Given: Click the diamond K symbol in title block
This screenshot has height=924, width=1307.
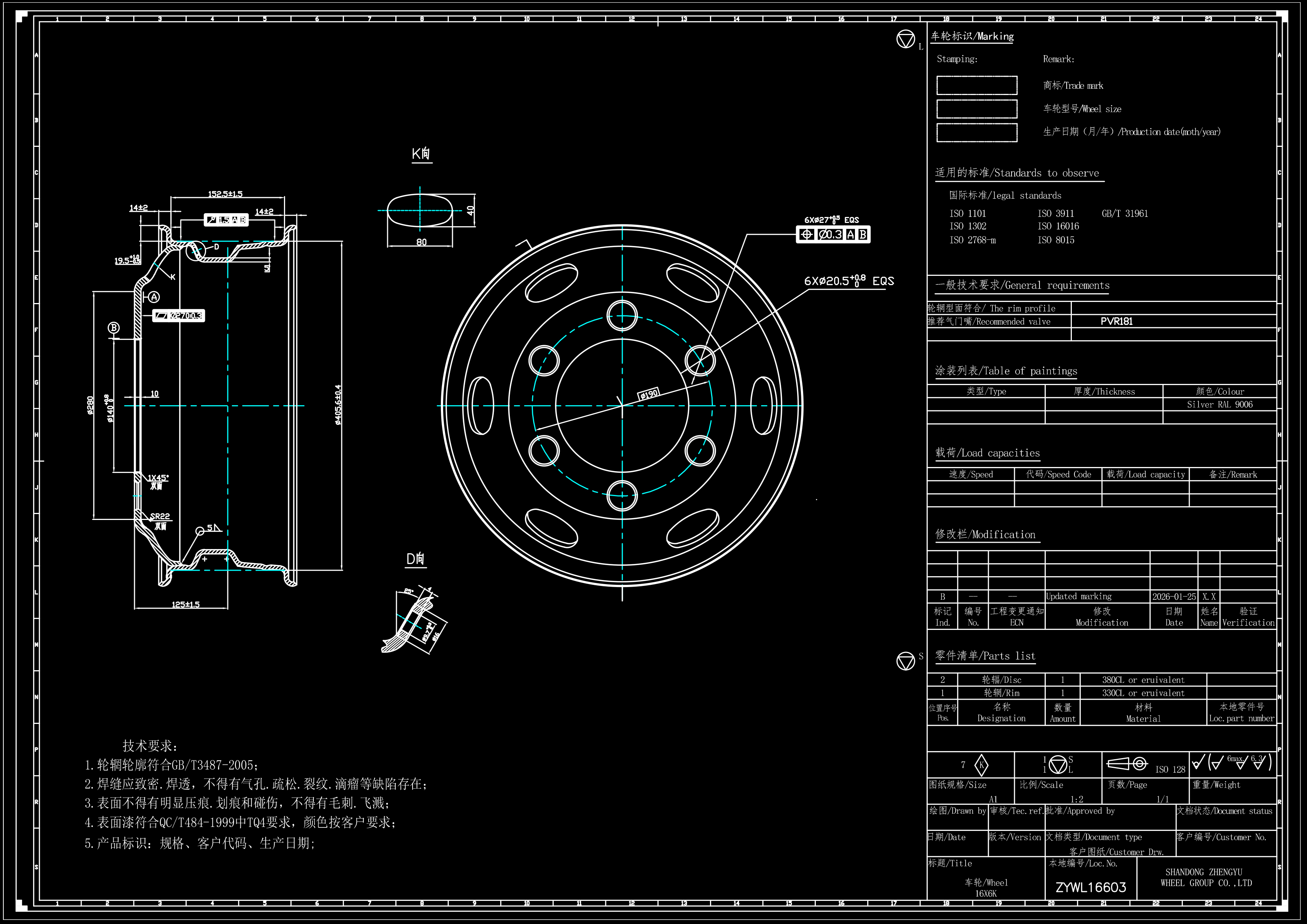Looking at the screenshot, I should click(x=981, y=764).
